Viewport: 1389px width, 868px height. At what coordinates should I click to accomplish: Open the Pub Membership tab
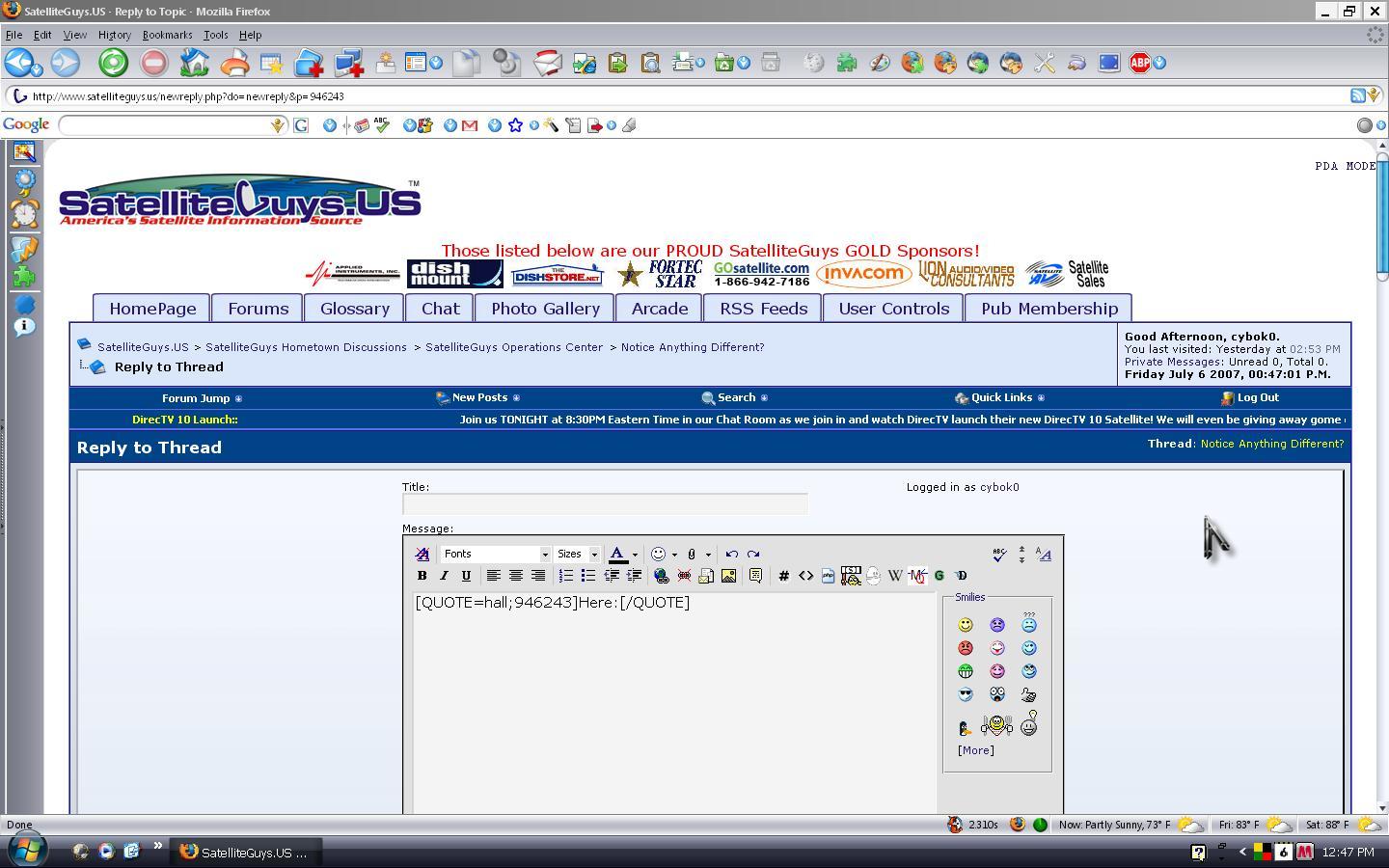pyautogui.click(x=1049, y=309)
